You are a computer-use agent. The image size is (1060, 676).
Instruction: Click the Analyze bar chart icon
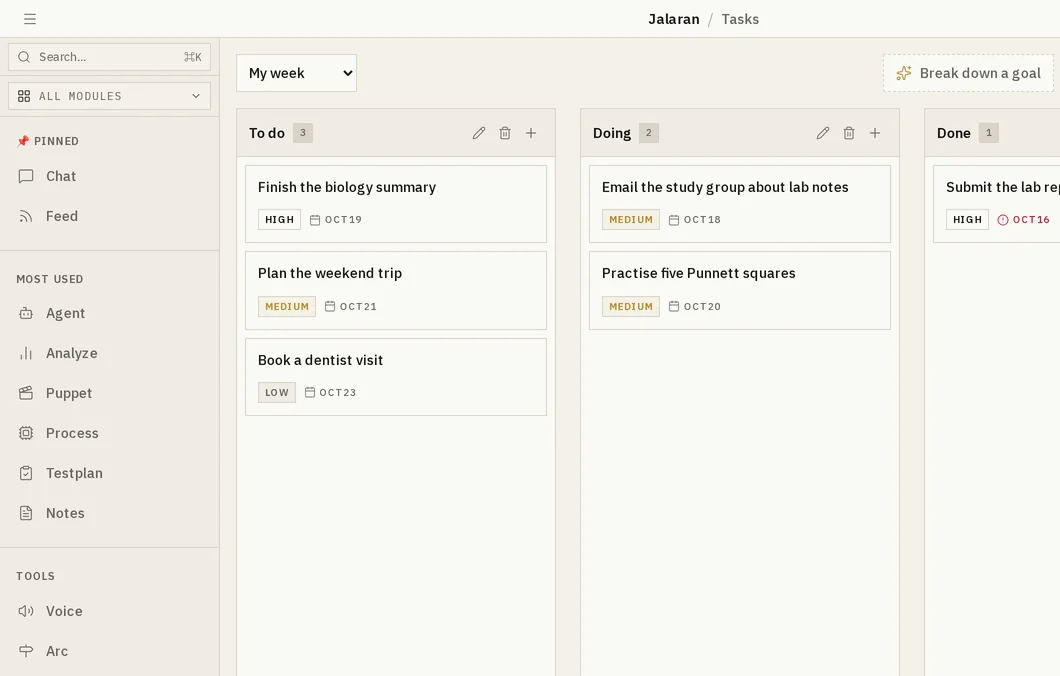pyautogui.click(x=26, y=353)
